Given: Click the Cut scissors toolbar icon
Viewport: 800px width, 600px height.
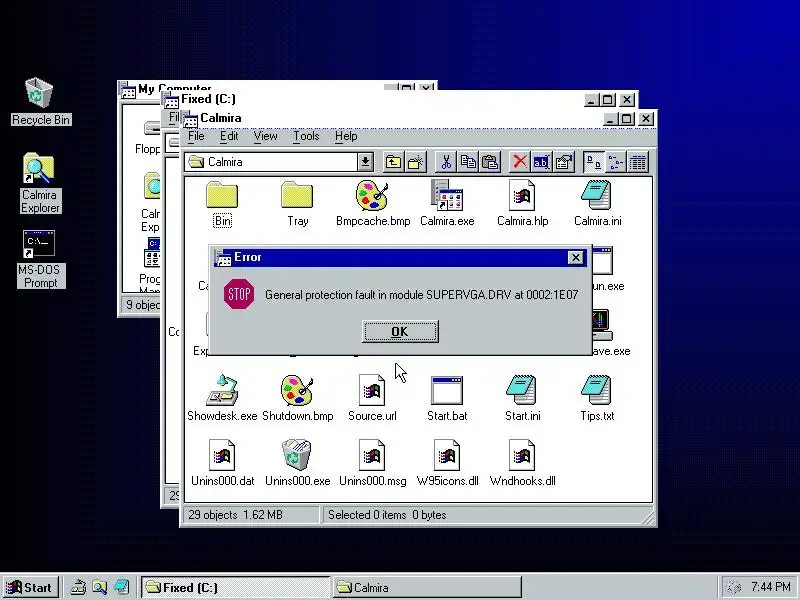Looking at the screenshot, I should pos(446,162).
